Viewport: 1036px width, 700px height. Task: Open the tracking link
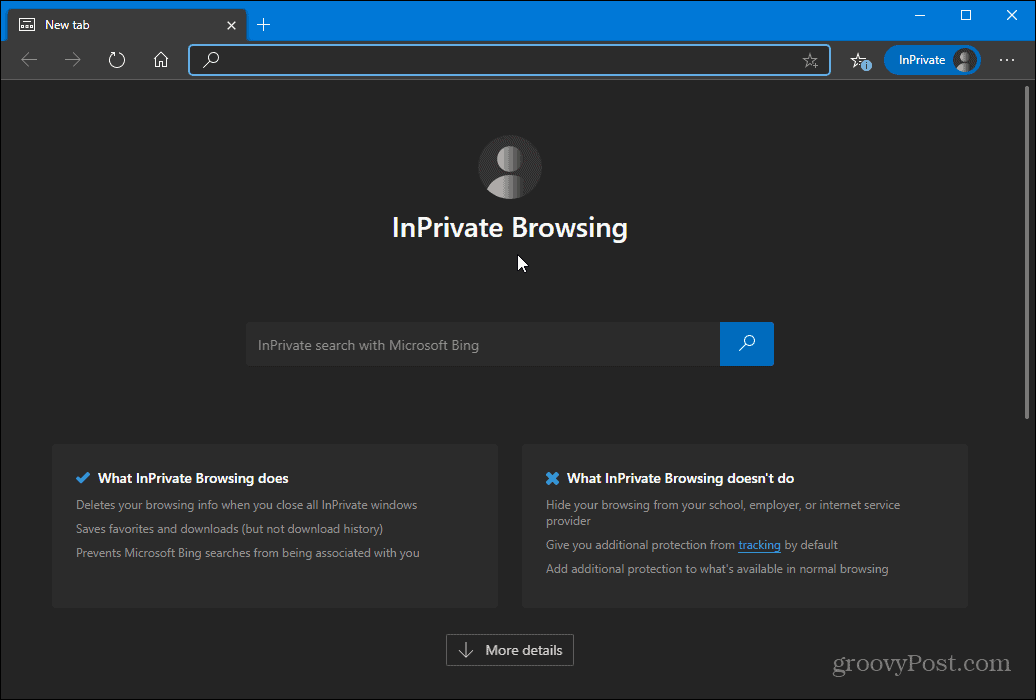759,545
